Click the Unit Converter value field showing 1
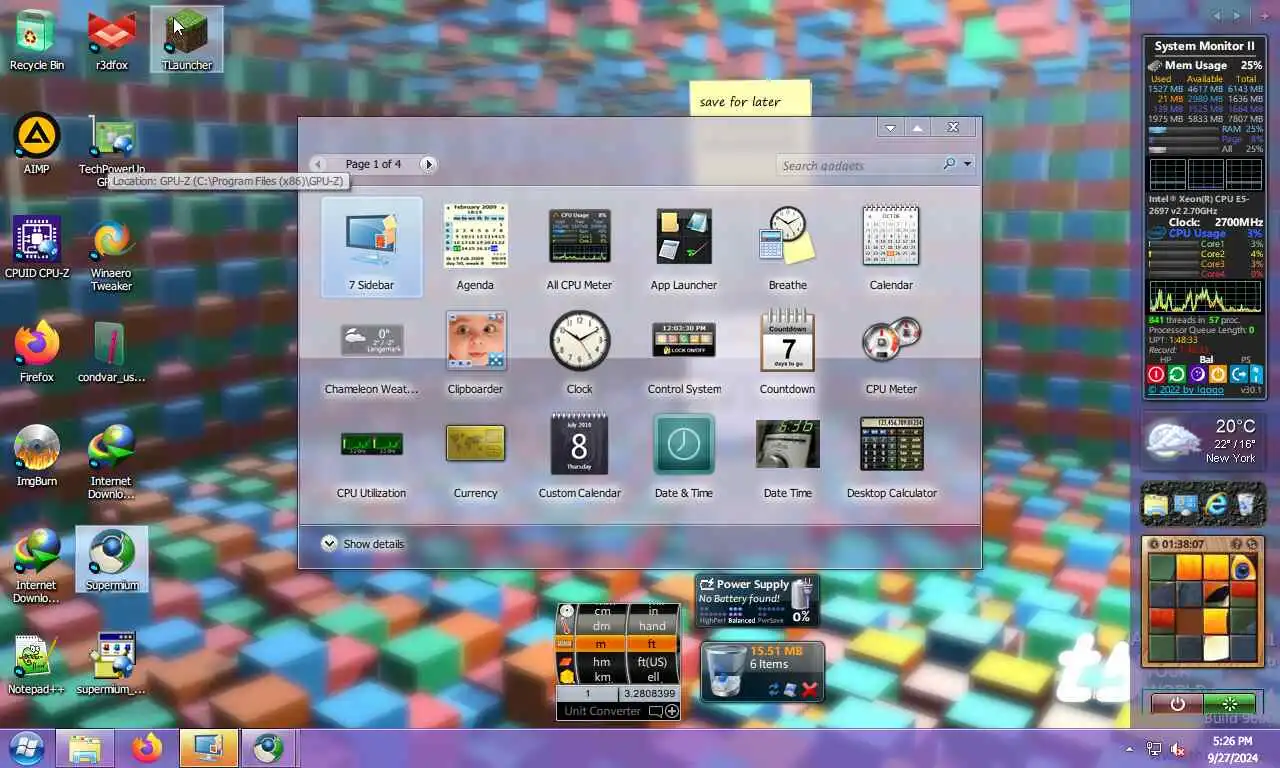 coord(588,693)
